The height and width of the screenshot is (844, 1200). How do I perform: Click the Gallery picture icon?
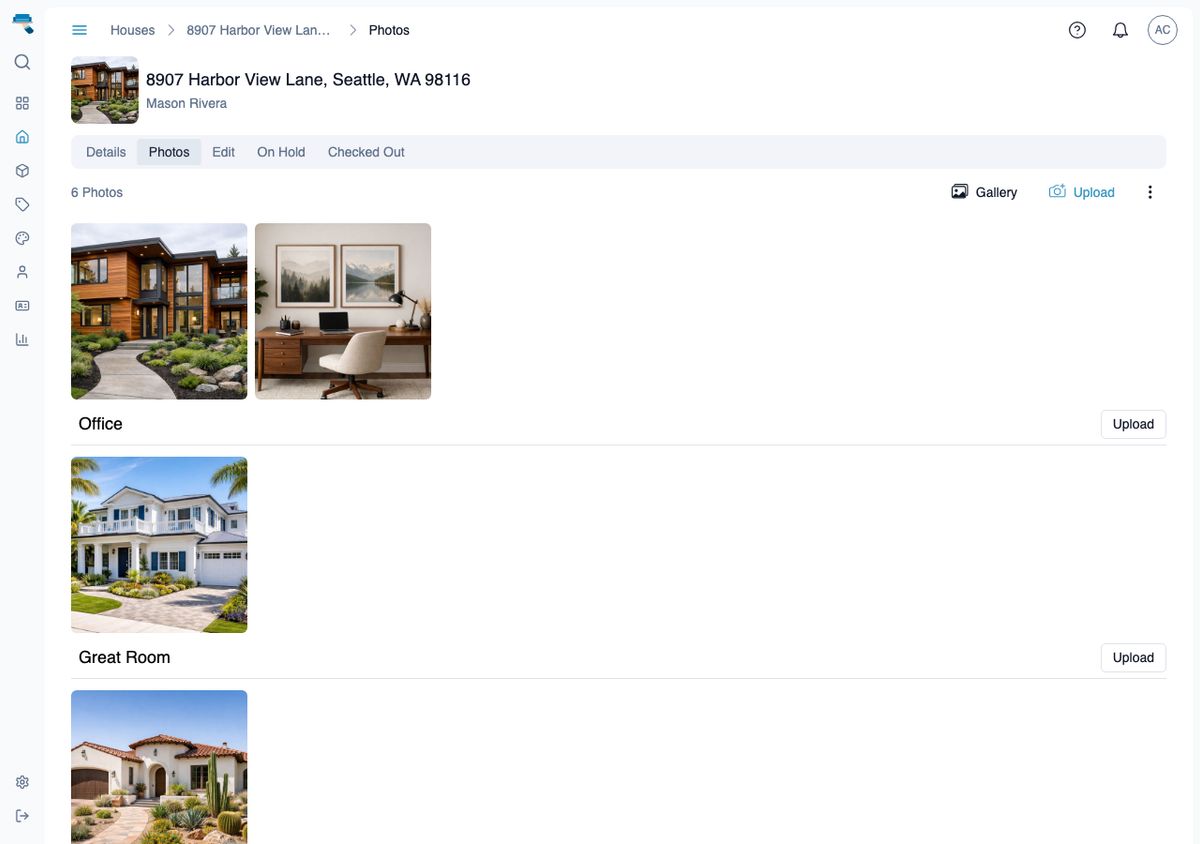tap(959, 192)
